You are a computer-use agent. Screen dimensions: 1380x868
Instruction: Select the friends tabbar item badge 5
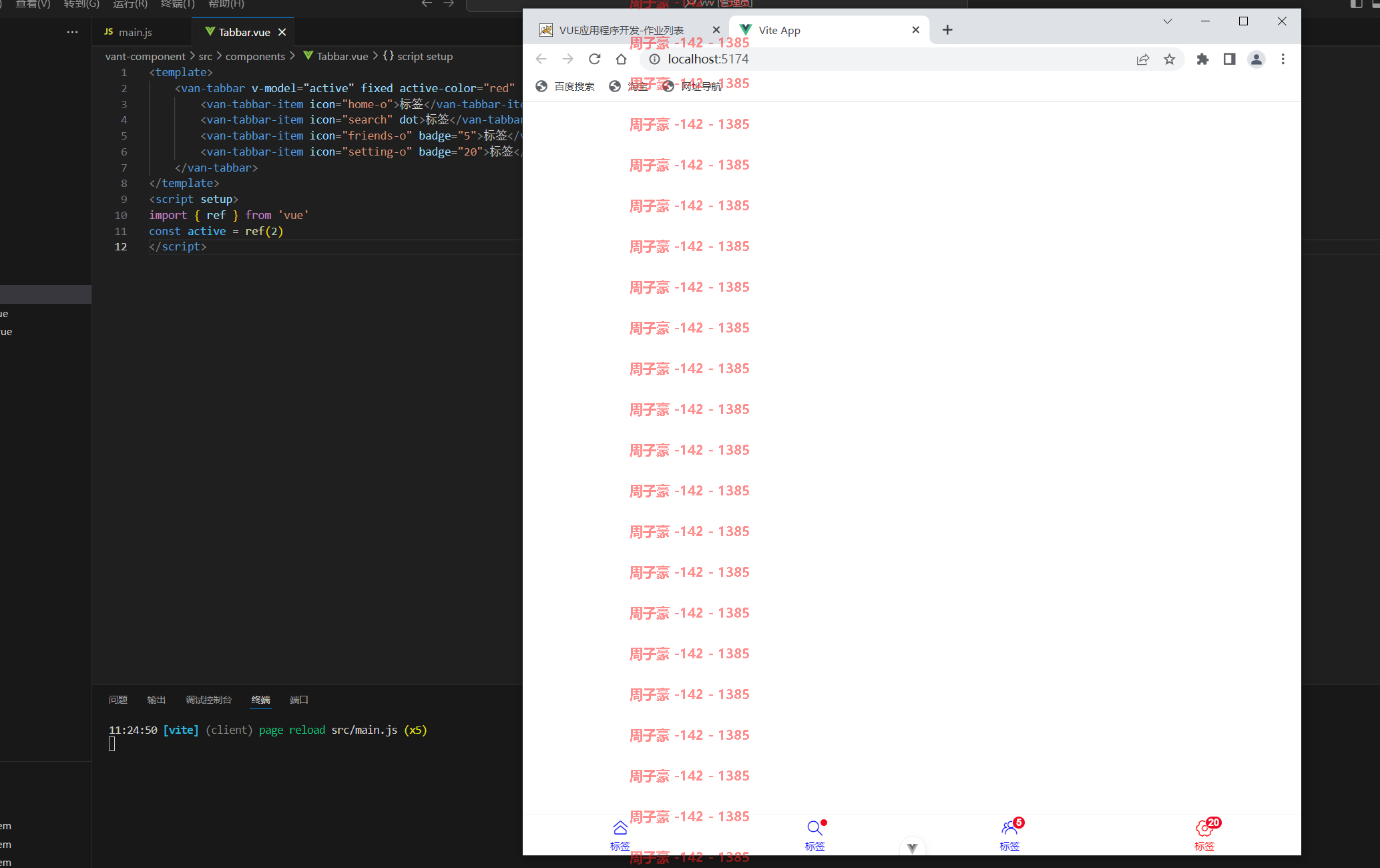pyautogui.click(x=1009, y=835)
